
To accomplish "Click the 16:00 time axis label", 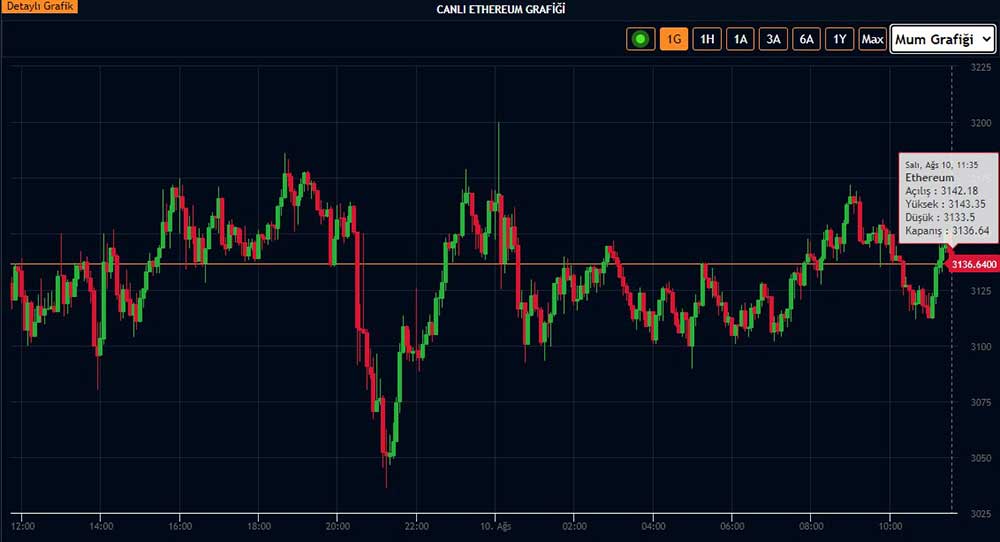I will (180, 527).
